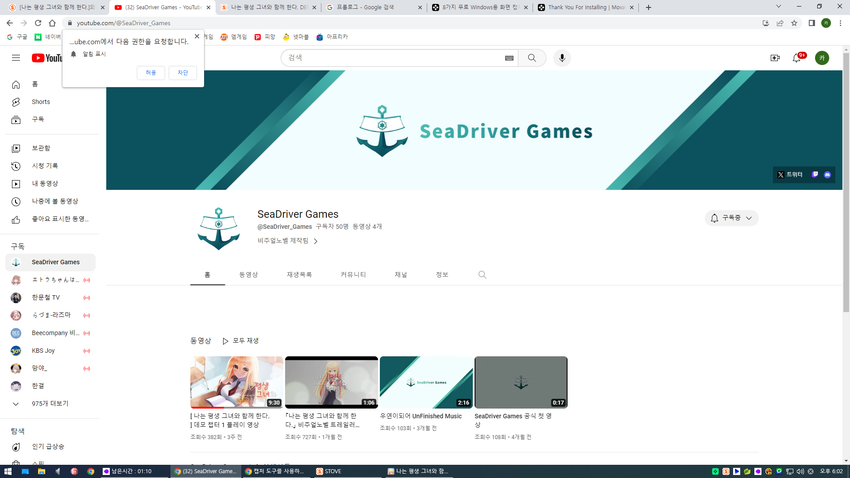Screen dimensions: 850x478
Task: Open the 남은시간 01:10 taskbar item
Action: [133, 471]
